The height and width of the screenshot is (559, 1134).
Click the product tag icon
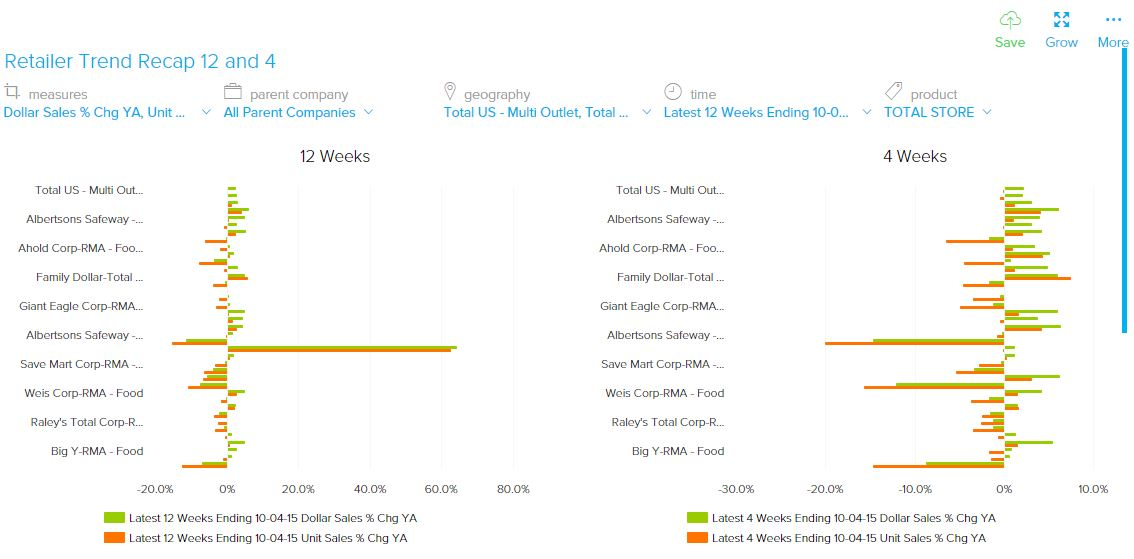[x=893, y=92]
